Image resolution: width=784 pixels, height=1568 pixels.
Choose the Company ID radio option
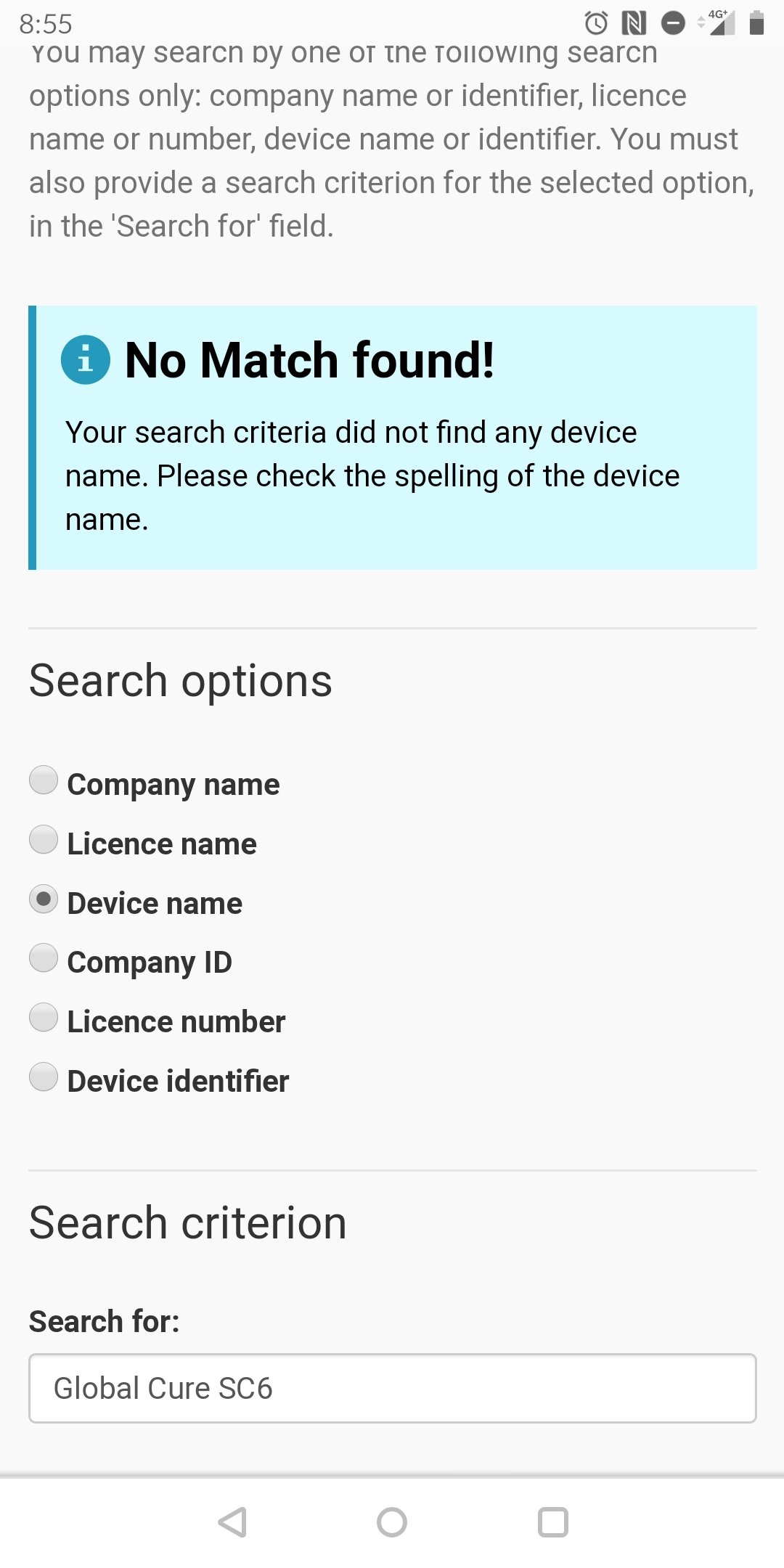(44, 958)
